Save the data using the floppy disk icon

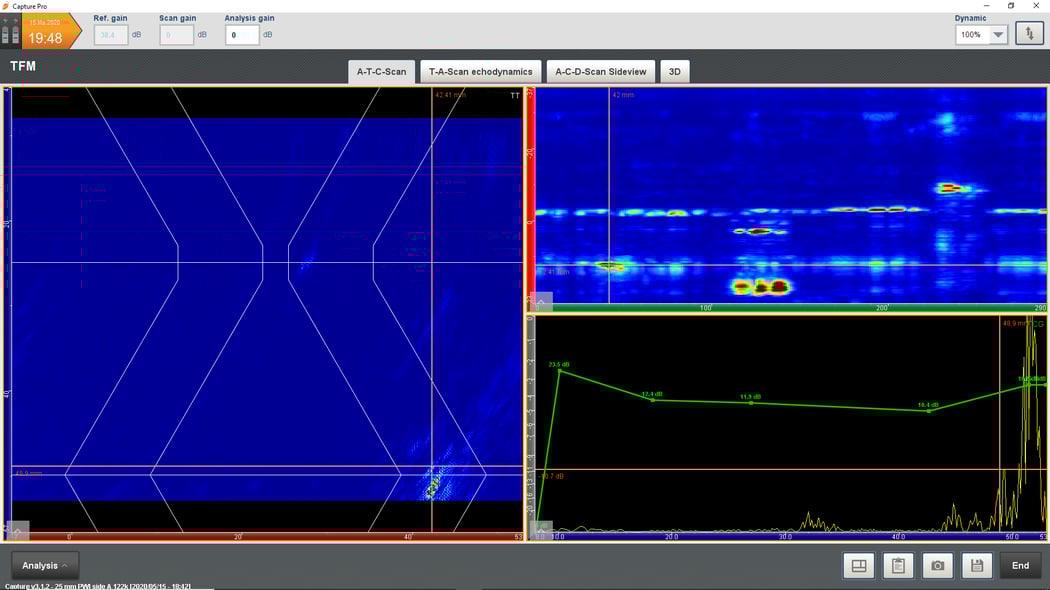coord(977,565)
